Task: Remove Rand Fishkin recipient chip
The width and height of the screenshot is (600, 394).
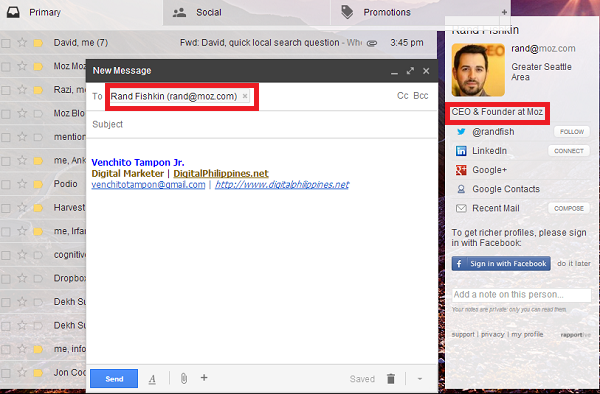Action: coord(245,96)
